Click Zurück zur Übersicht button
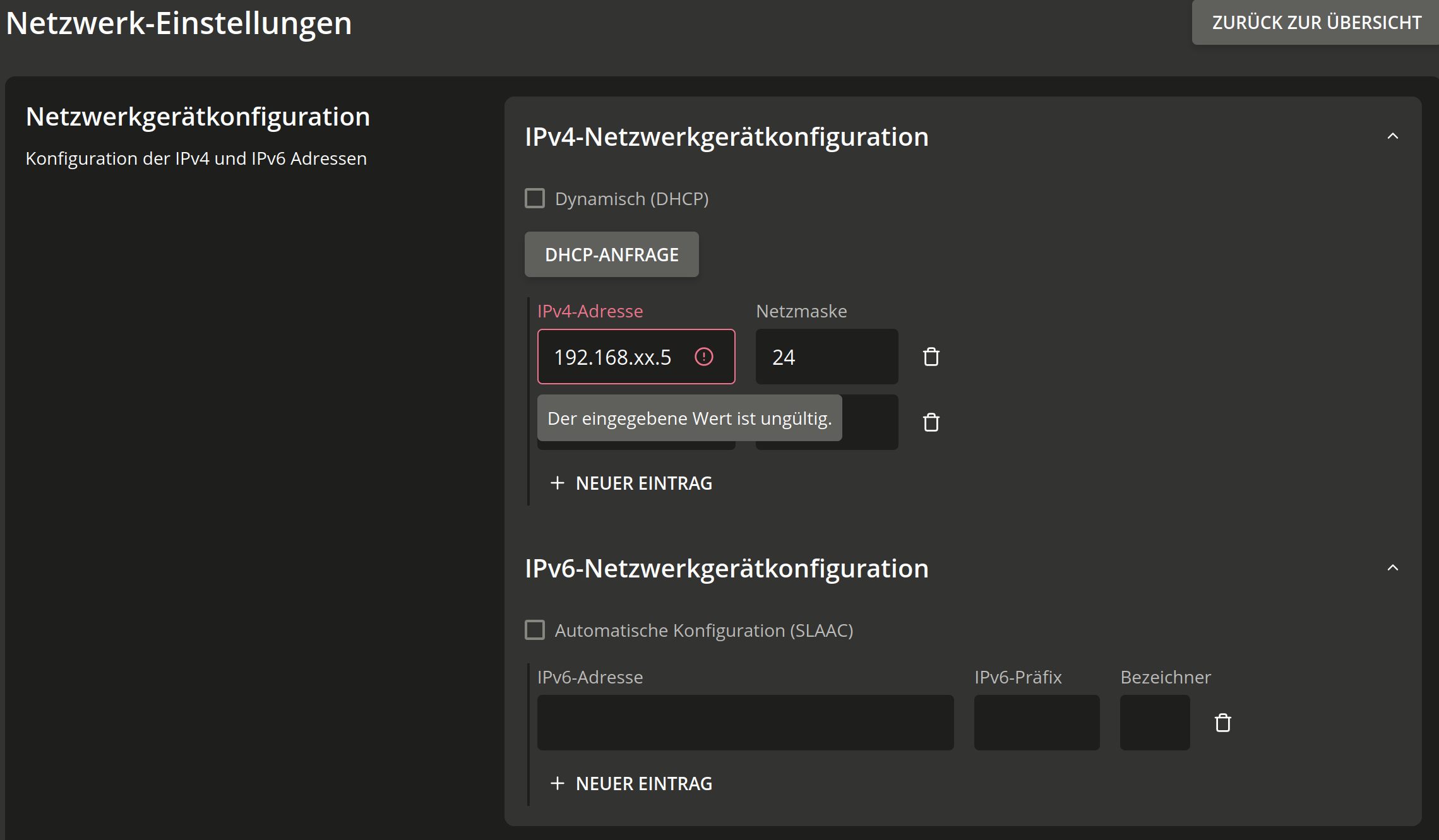The image size is (1439, 840). click(x=1317, y=23)
